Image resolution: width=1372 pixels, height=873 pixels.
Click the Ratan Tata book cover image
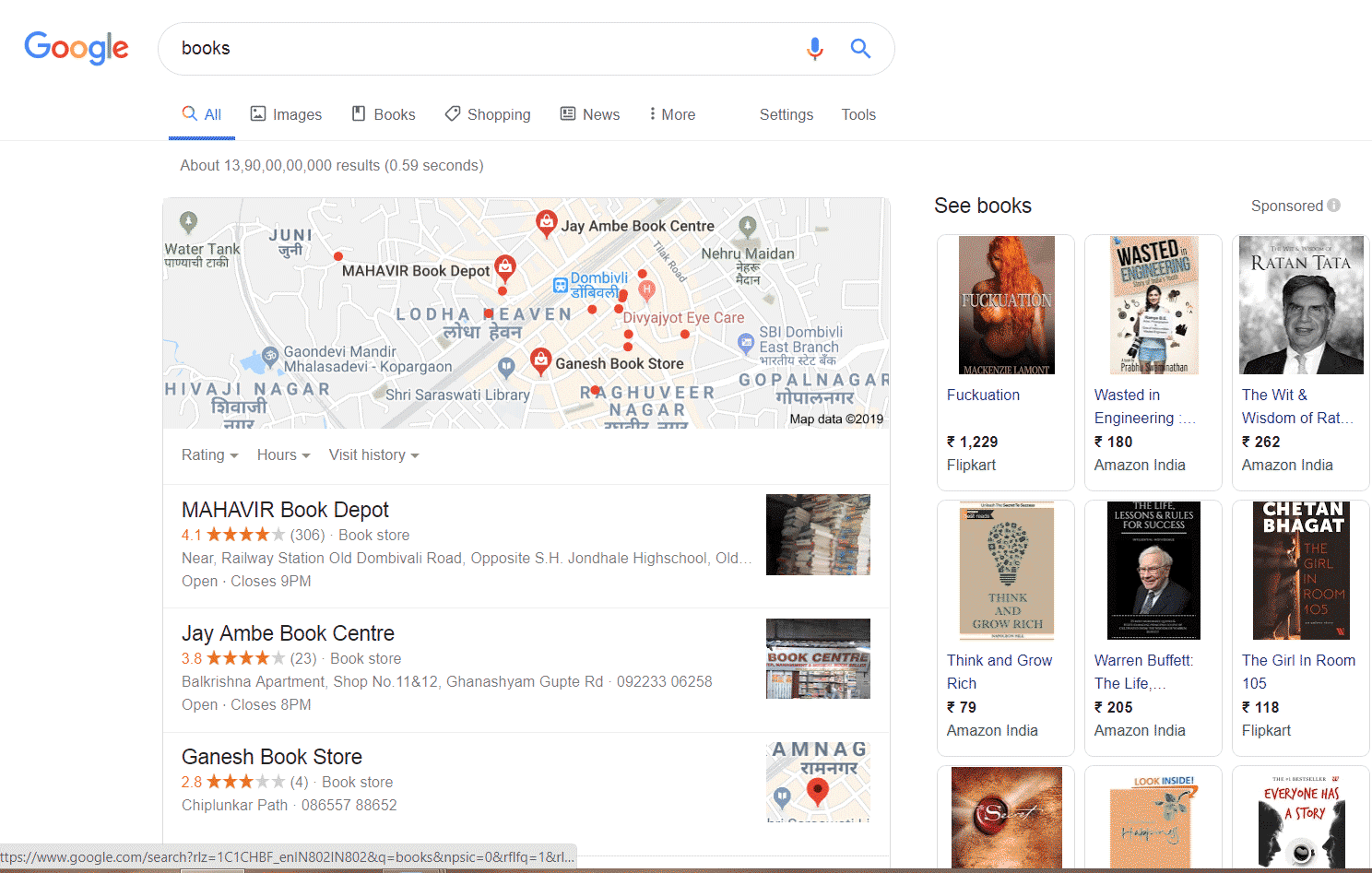point(1301,305)
